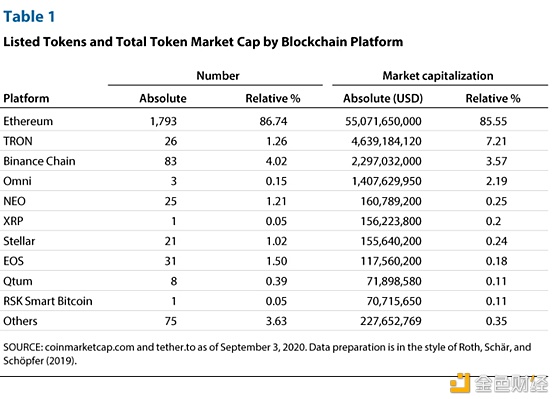The height and width of the screenshot is (399, 554).
Task: Select the Qtum row label
Action: click(18, 281)
